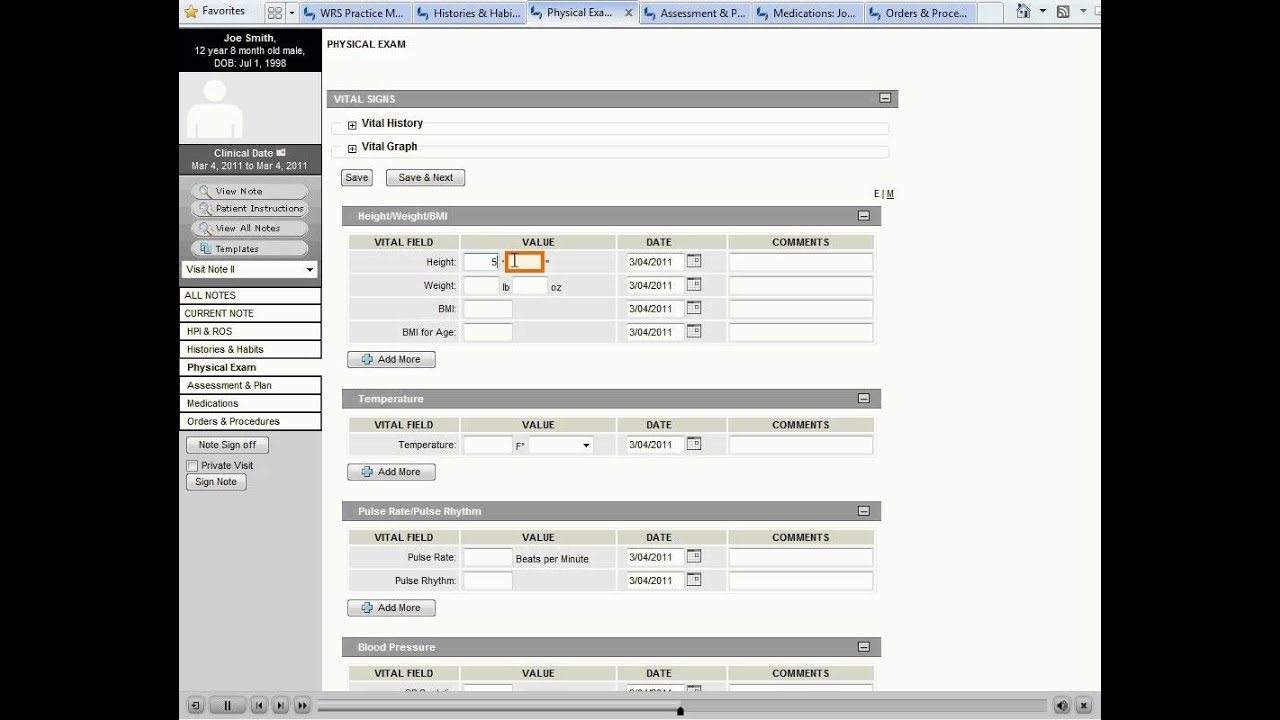Go to HPI & ROS section
This screenshot has width=1280, height=720.
[251, 331]
